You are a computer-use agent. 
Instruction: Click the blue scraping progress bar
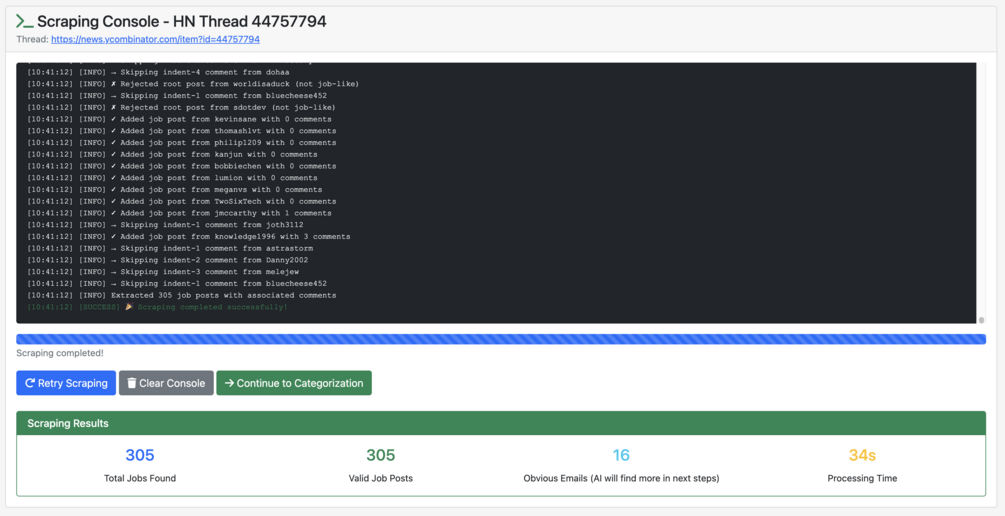(501, 339)
